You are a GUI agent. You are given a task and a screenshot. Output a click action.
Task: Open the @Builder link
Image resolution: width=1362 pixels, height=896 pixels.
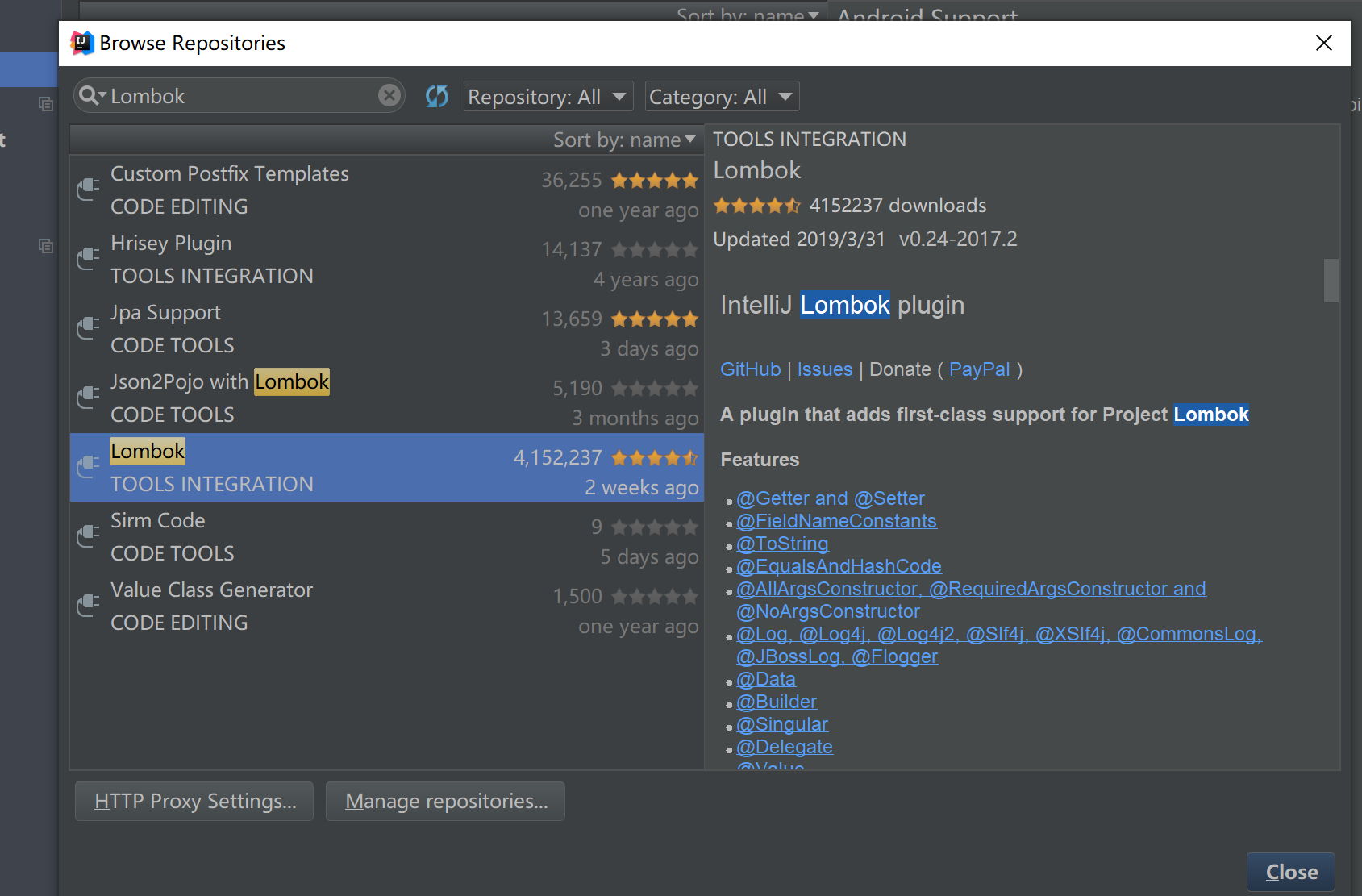[x=777, y=702]
